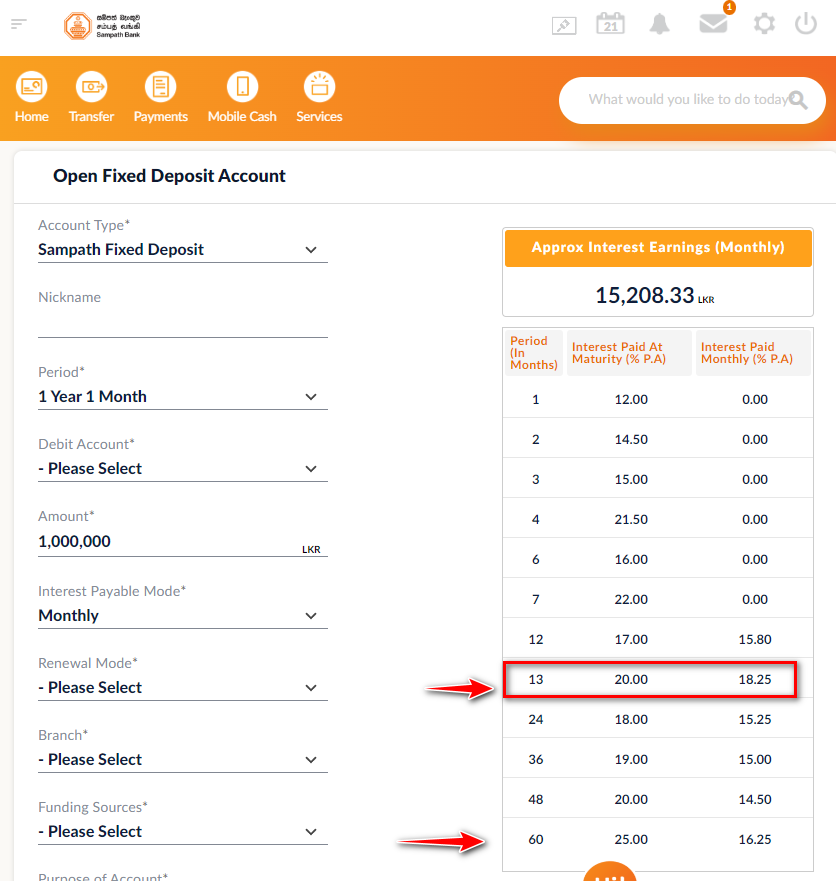Open the settings gear
836x881 pixels.
pos(764,24)
